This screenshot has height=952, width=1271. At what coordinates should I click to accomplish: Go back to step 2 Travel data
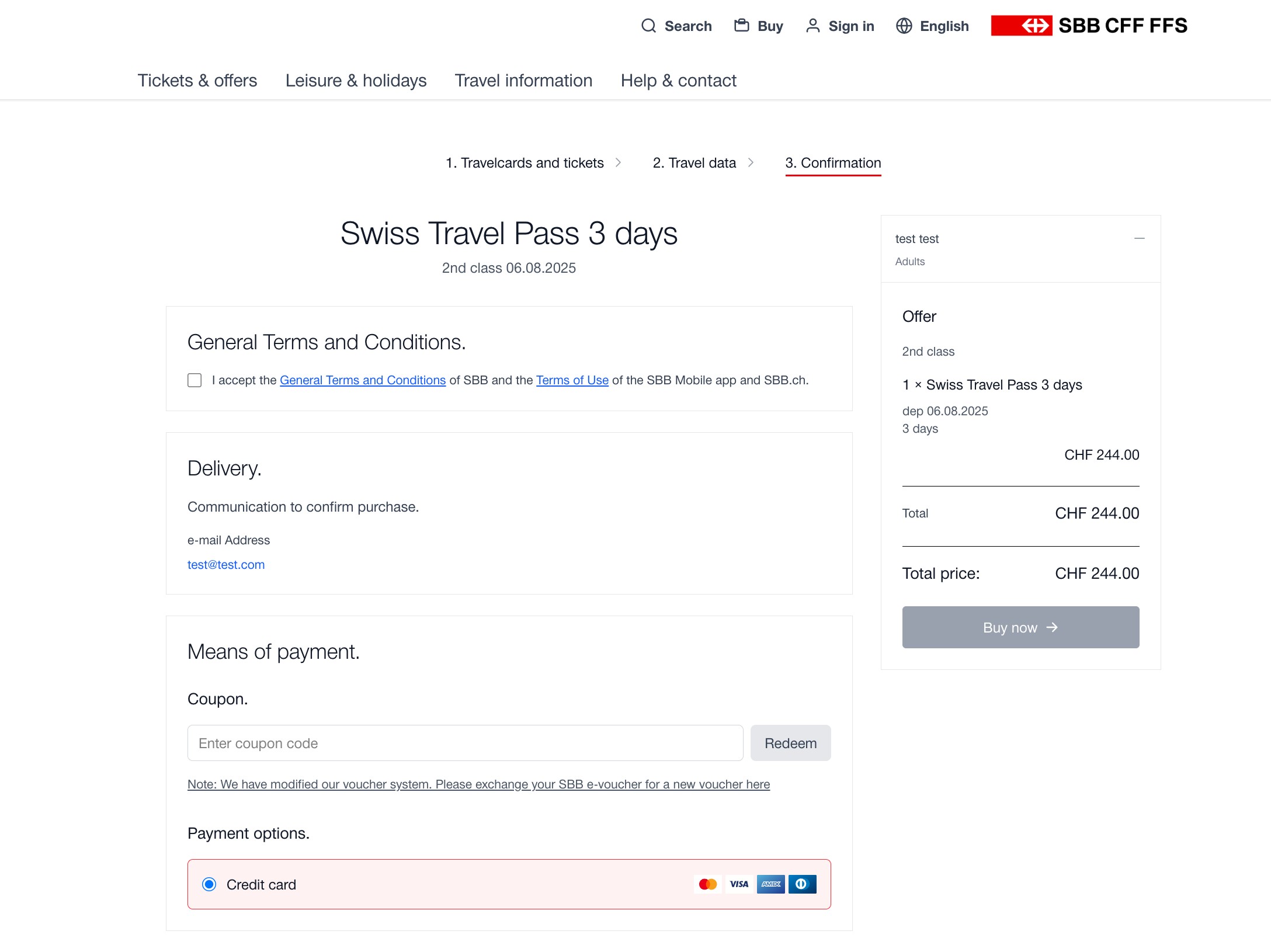tap(694, 163)
